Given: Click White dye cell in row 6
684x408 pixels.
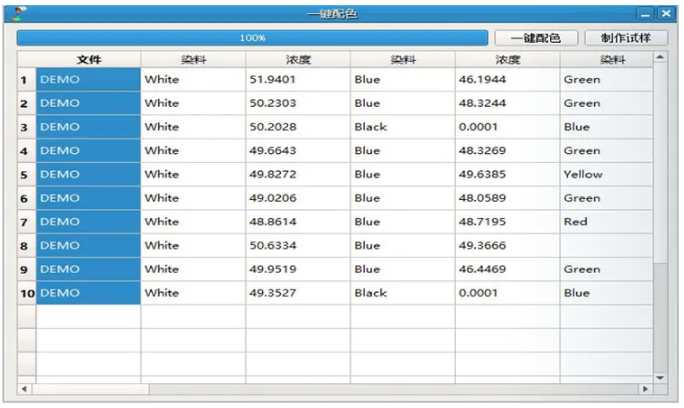Looking at the screenshot, I should click(193, 198).
